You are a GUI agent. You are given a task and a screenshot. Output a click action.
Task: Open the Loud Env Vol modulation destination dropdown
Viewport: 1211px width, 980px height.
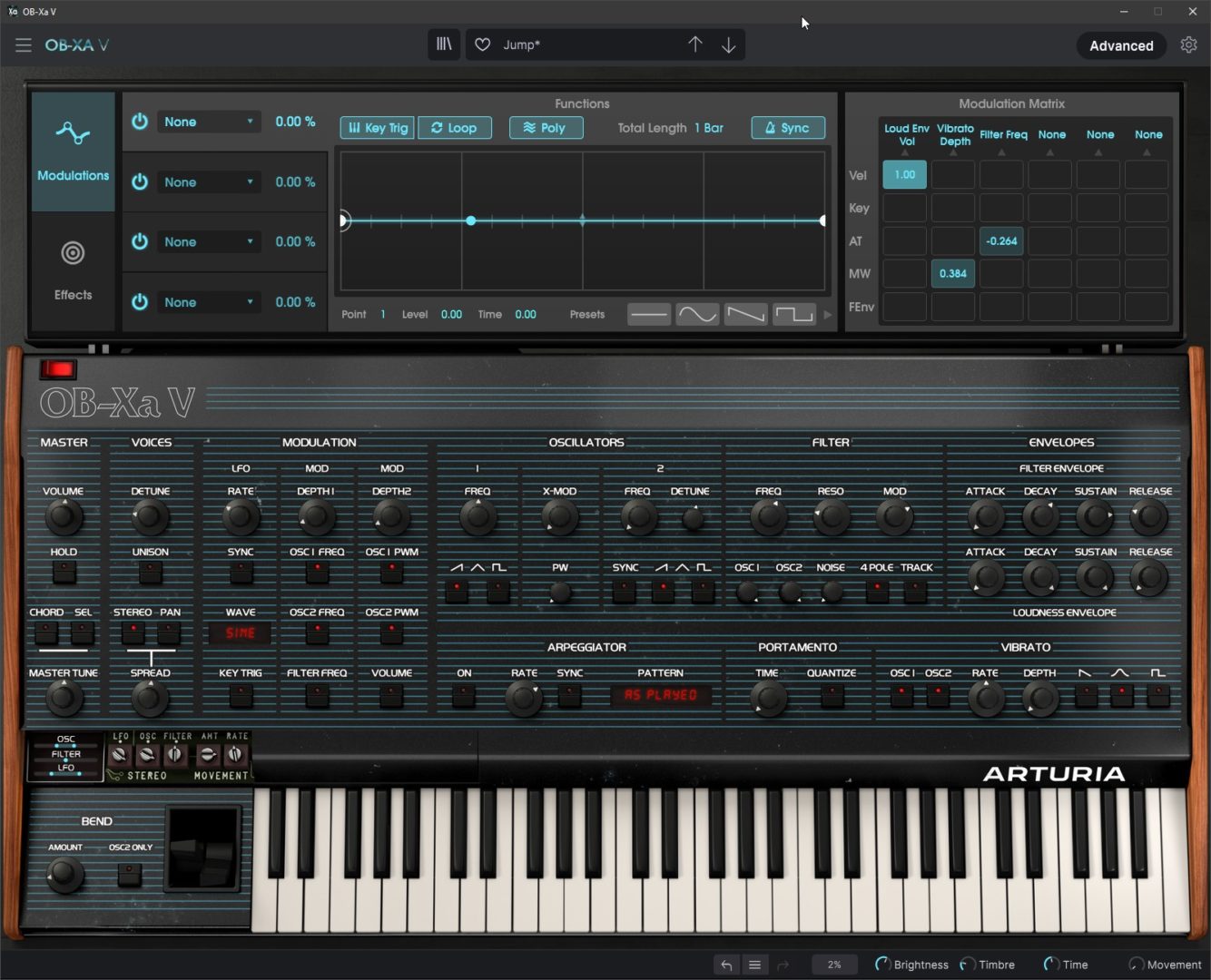click(x=904, y=136)
